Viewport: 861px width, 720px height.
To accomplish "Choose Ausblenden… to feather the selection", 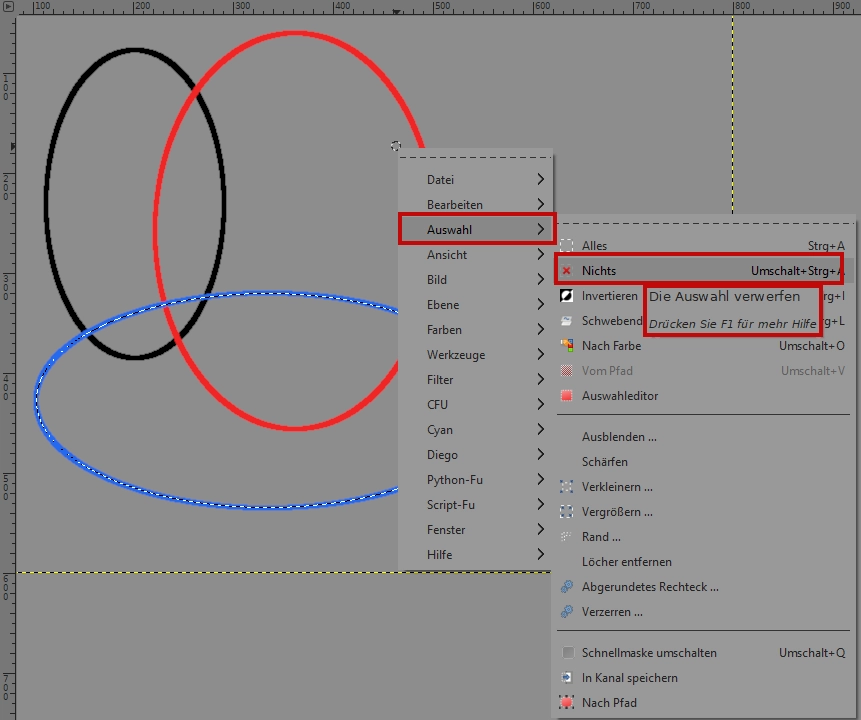I will pos(619,437).
